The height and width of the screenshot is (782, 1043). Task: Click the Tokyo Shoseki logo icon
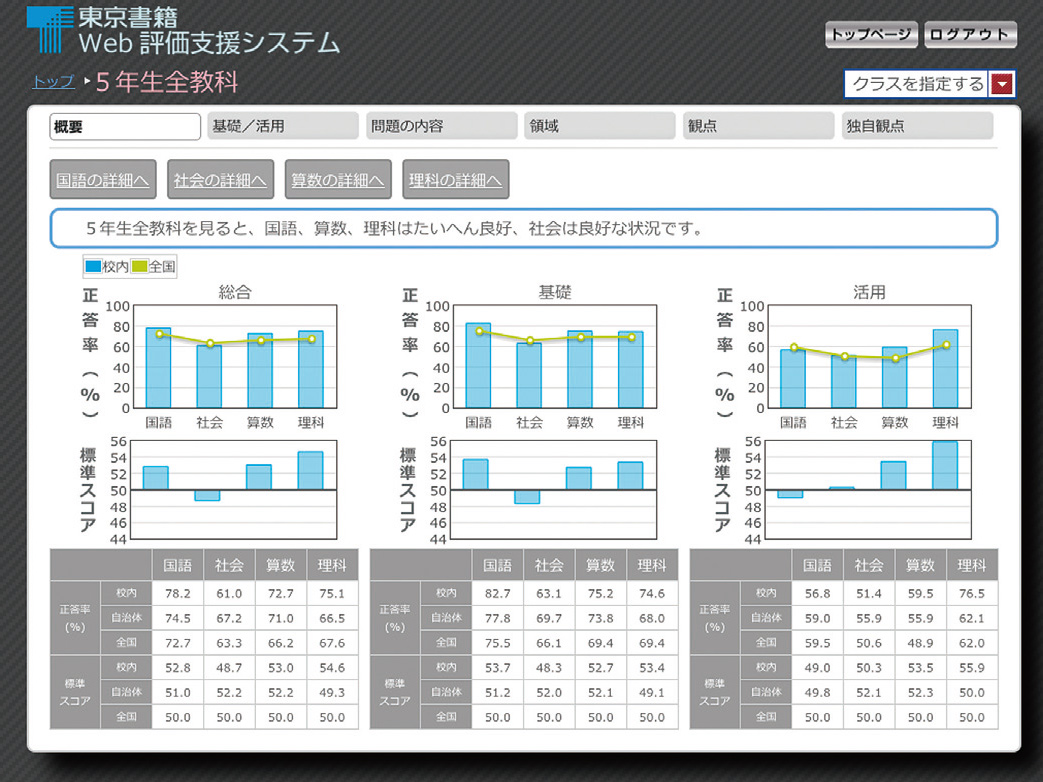coord(49,30)
